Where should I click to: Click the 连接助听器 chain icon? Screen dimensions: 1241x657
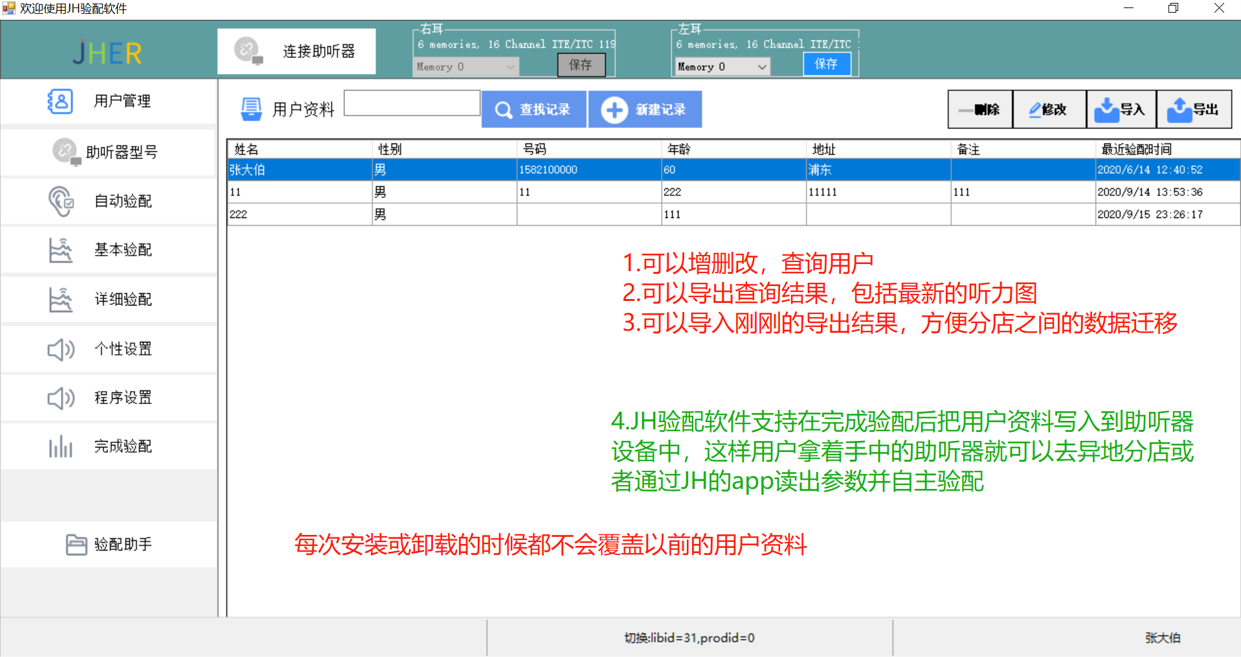pyautogui.click(x=247, y=51)
